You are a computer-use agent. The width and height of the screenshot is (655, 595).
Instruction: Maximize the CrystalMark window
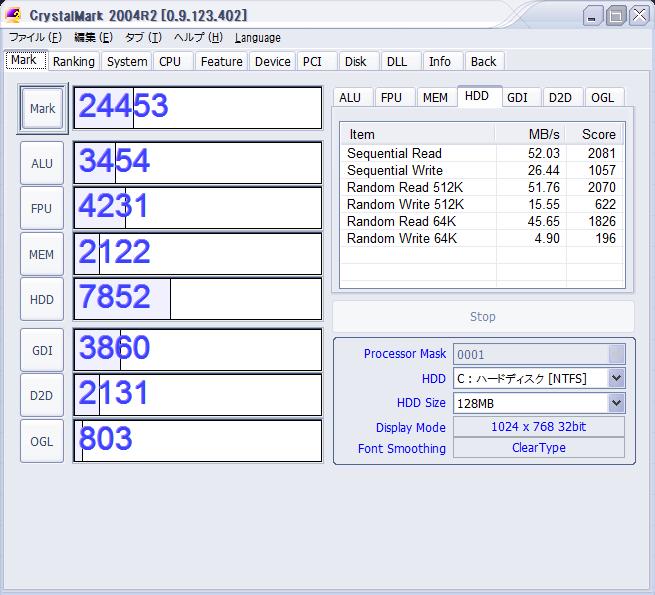pos(616,16)
